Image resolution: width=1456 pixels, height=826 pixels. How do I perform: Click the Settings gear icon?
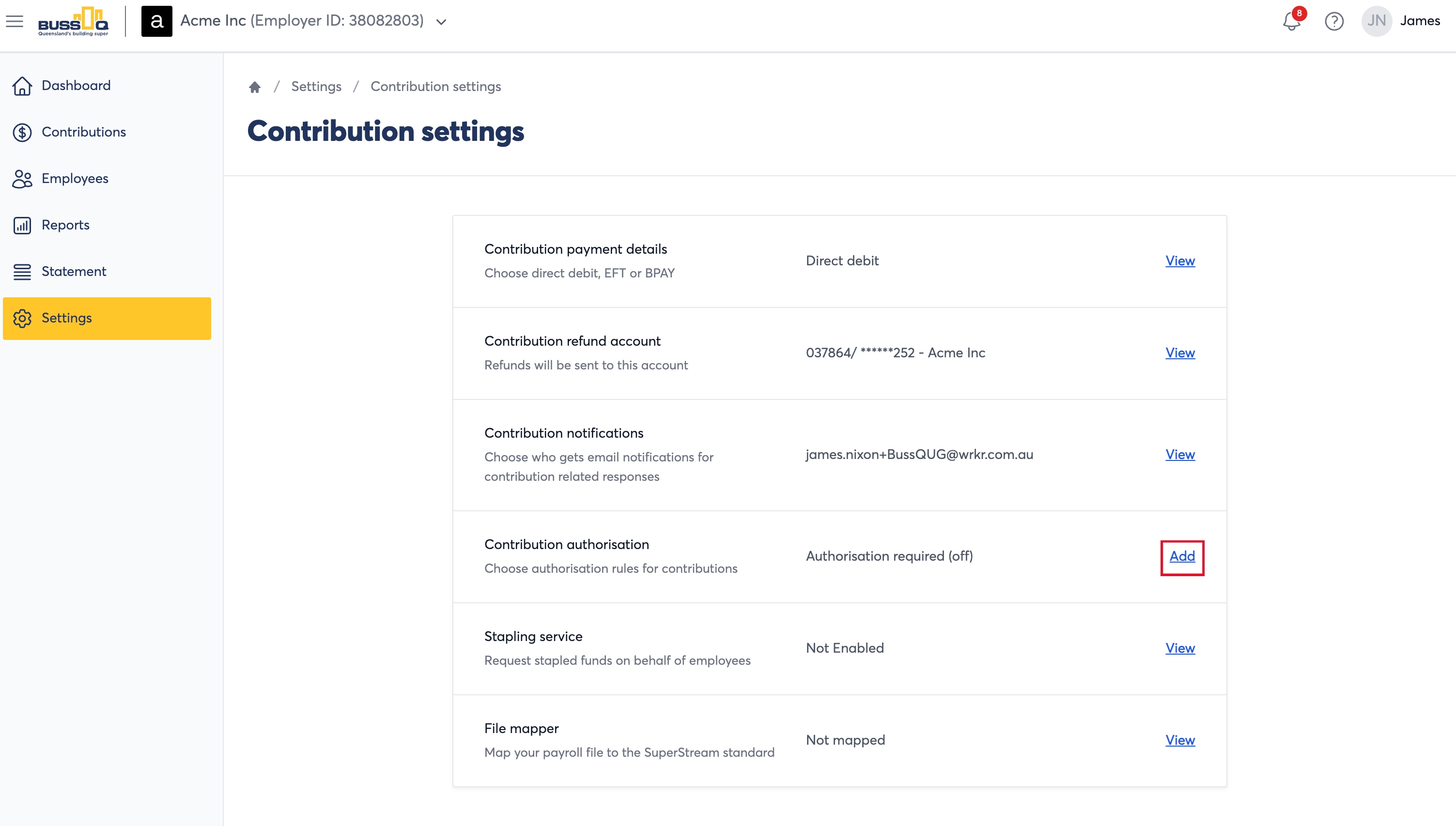[x=22, y=318]
